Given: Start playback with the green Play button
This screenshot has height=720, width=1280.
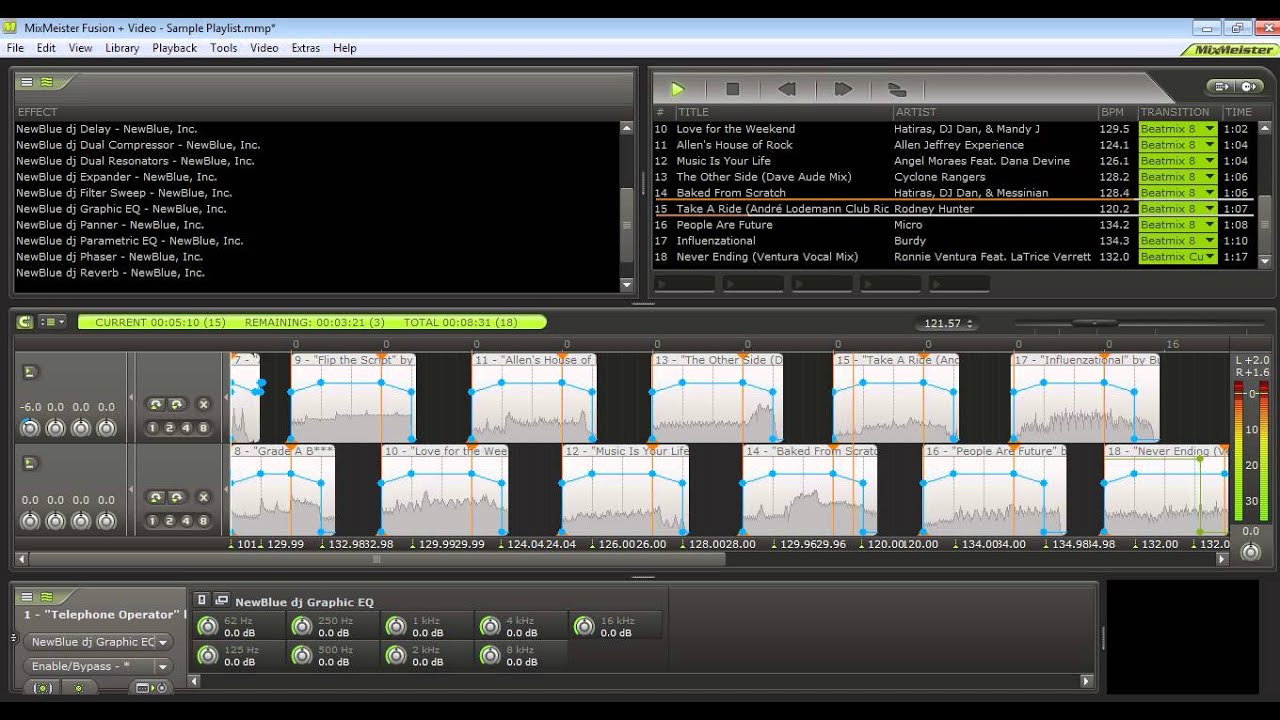Looking at the screenshot, I should click(677, 89).
